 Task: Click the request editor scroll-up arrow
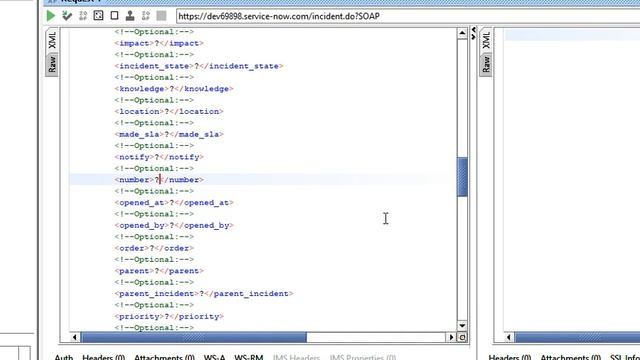click(462, 33)
